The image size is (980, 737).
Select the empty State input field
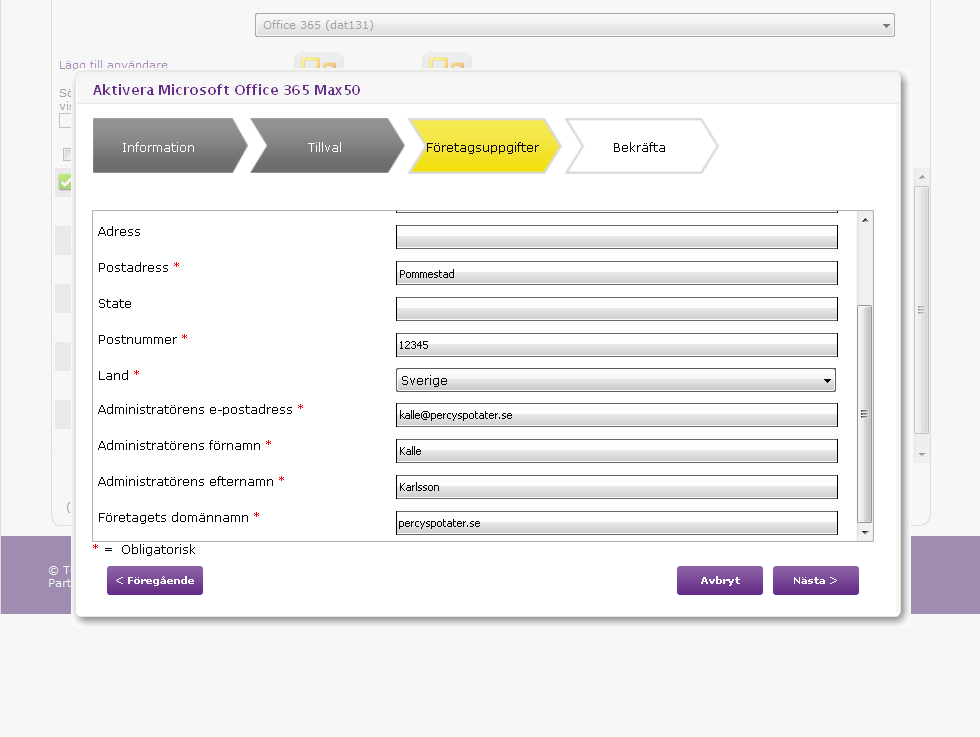[x=617, y=309]
